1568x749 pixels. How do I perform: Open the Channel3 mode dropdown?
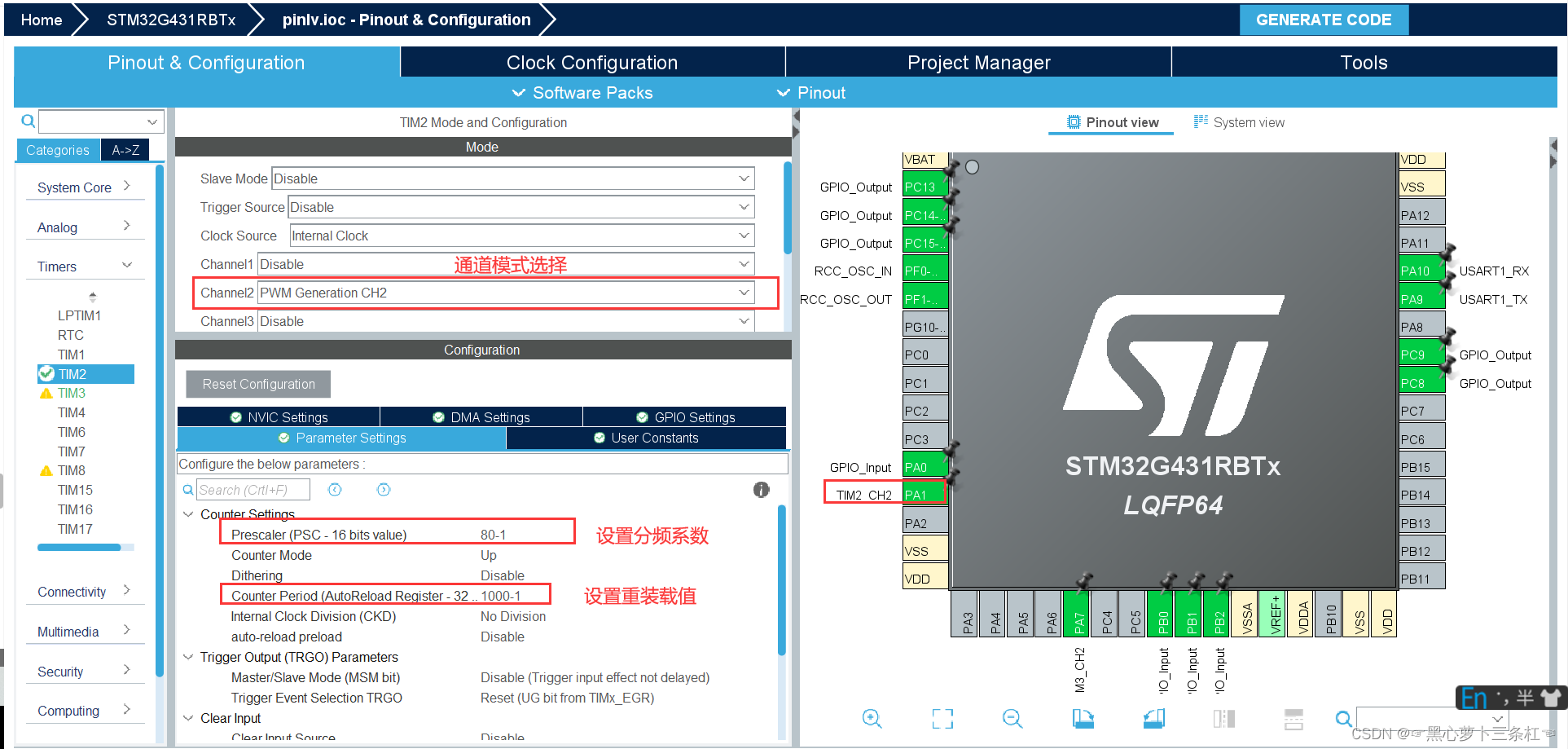coord(506,321)
